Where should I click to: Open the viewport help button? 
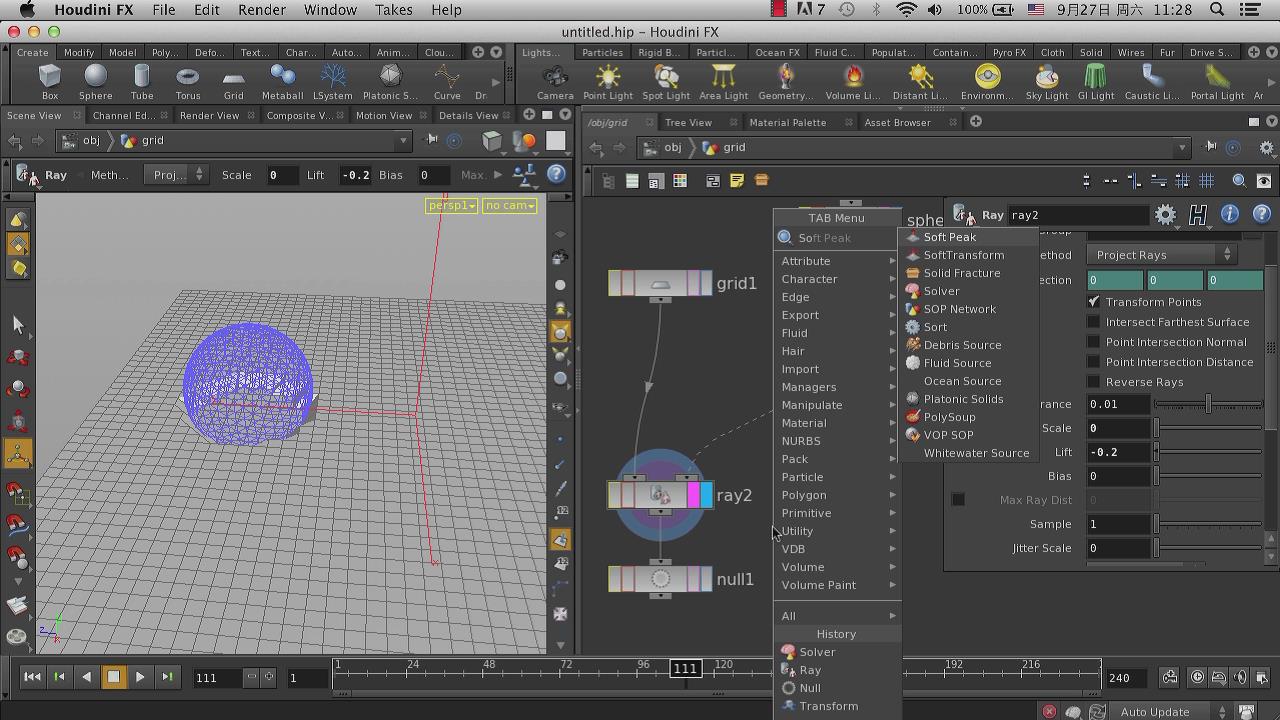coord(556,174)
